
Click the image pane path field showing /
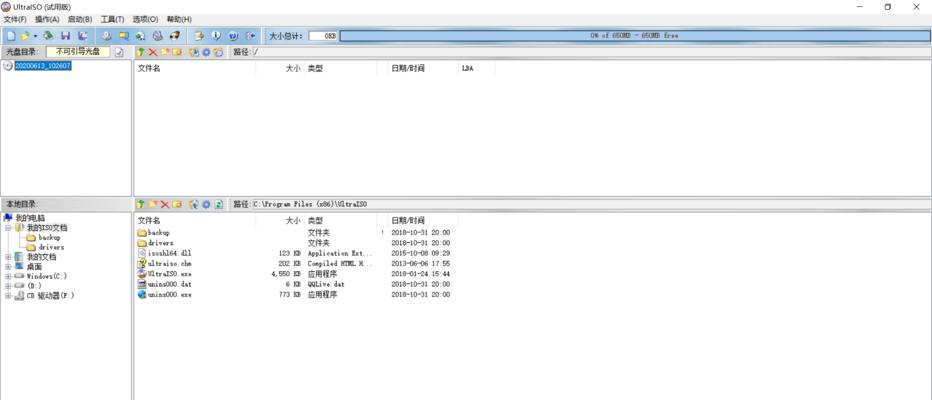tap(591, 52)
